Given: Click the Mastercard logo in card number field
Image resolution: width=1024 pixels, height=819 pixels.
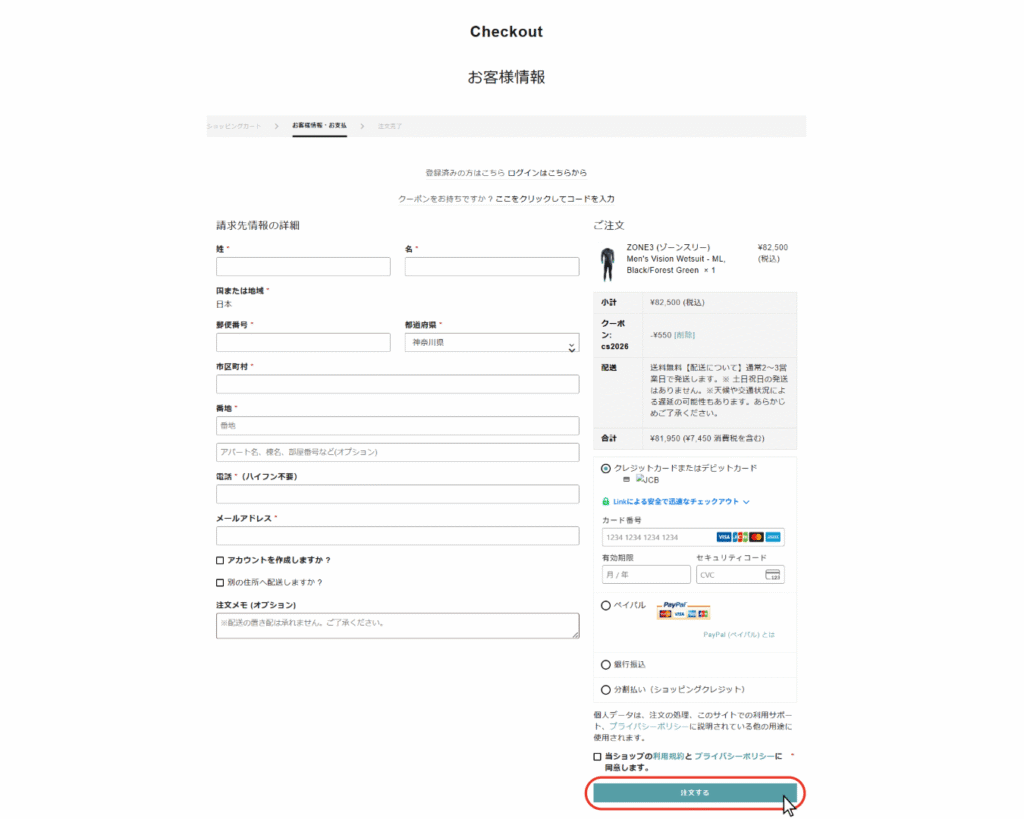Looking at the screenshot, I should [x=756, y=538].
